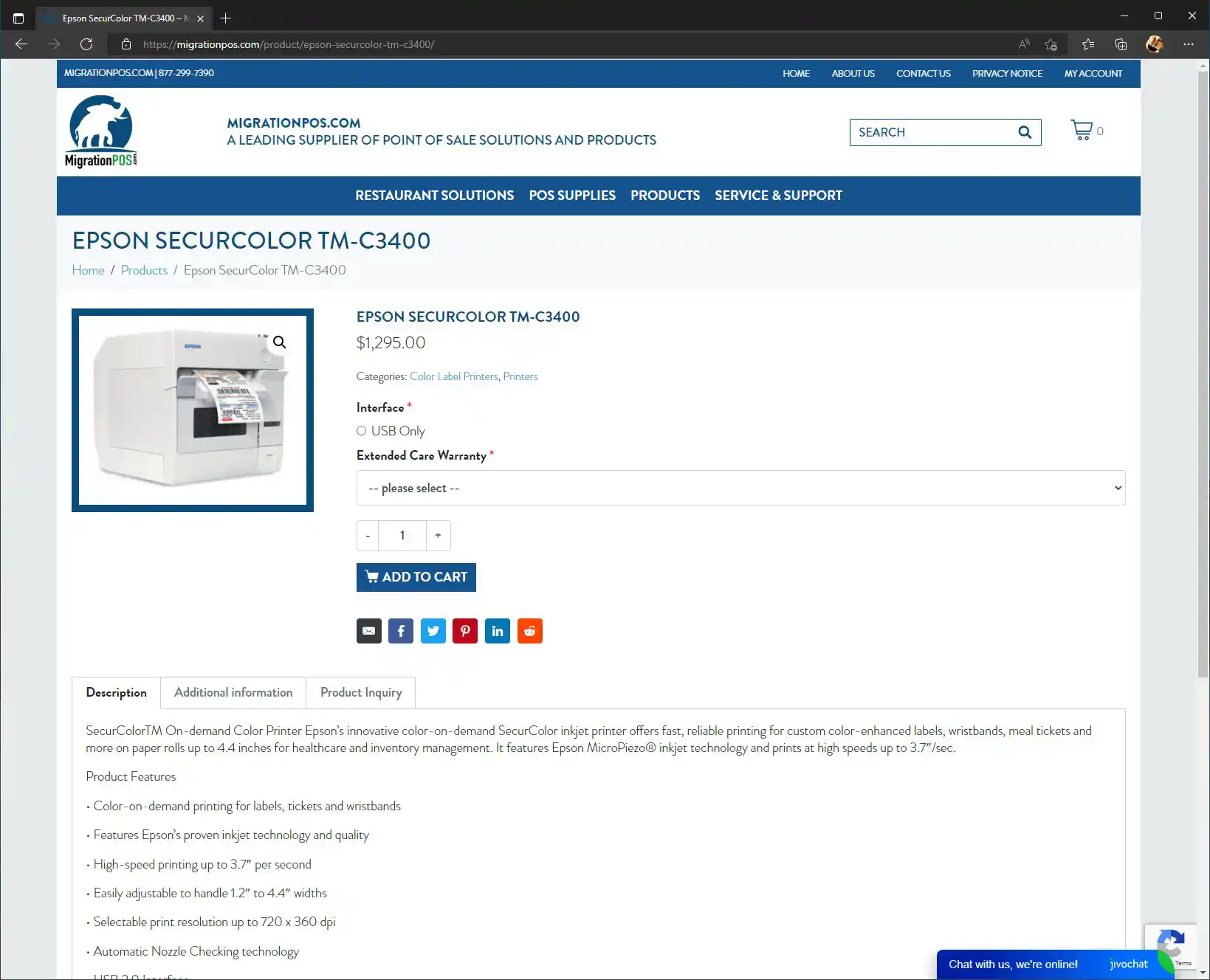Image resolution: width=1210 pixels, height=980 pixels.
Task: Open POS Supplies menu
Action: [x=572, y=196]
